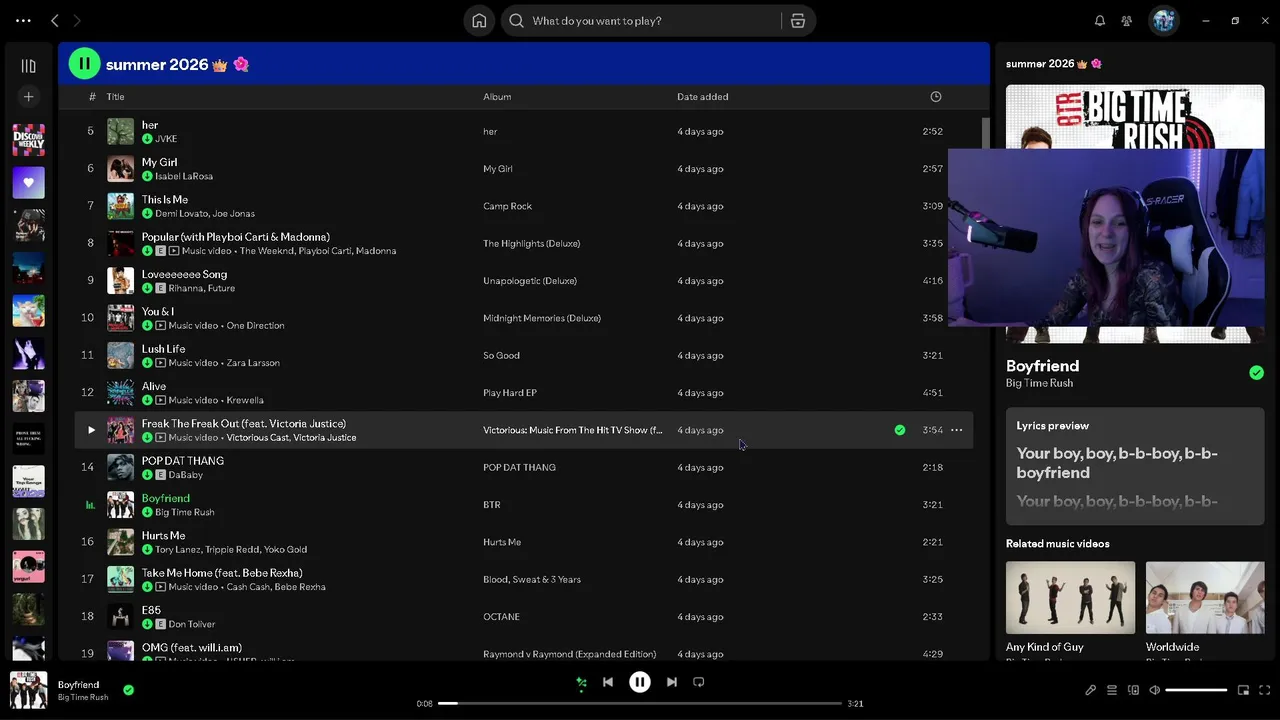Toggle smart shuffle
The height and width of the screenshot is (720, 1280).
tap(581, 683)
